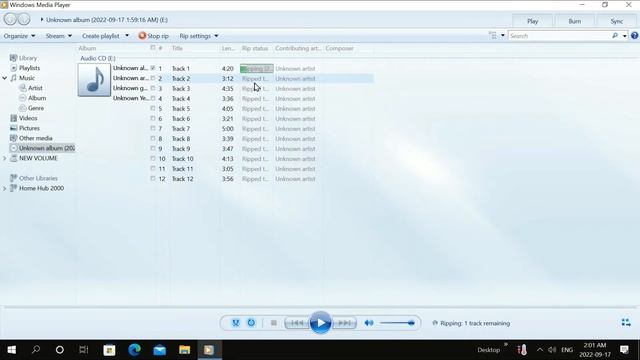640x360 pixels.
Task: Open Windows Start menu
Action: tap(12, 350)
